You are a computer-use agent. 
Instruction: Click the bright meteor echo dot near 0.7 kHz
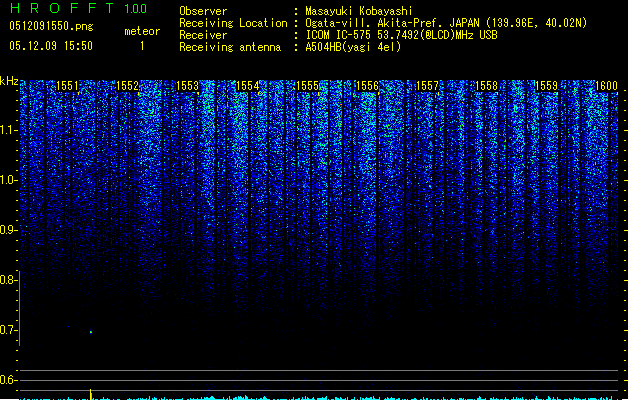91,332
